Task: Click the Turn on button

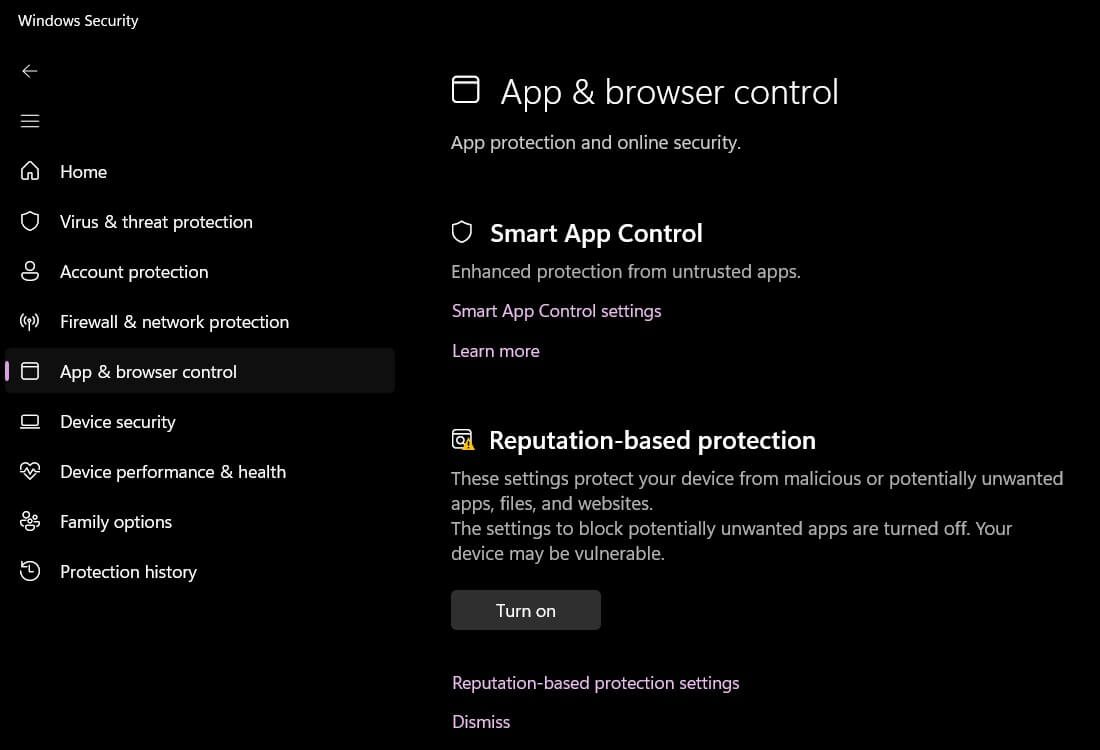Action: (x=525, y=609)
